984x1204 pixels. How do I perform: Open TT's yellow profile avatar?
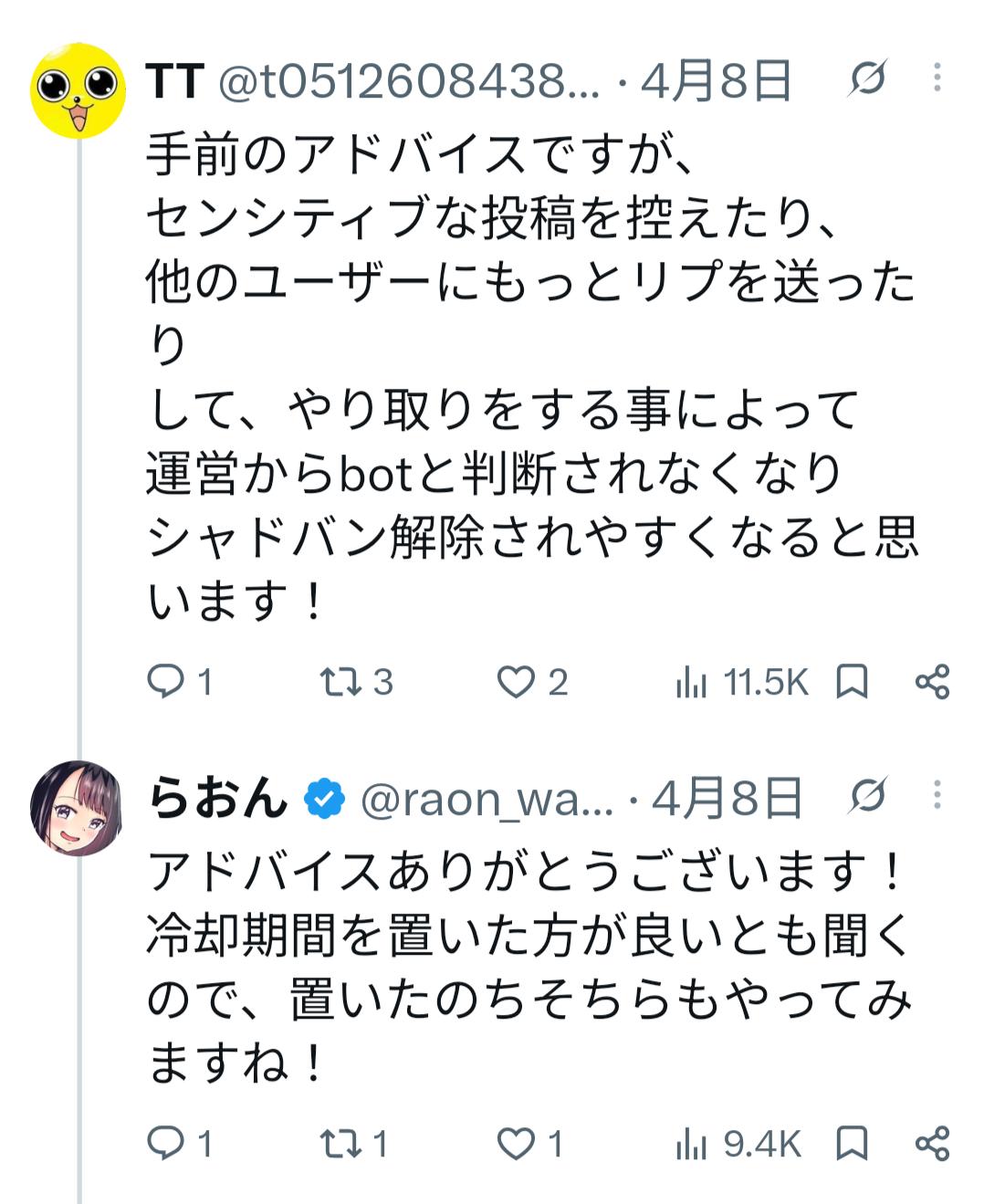click(x=79, y=90)
